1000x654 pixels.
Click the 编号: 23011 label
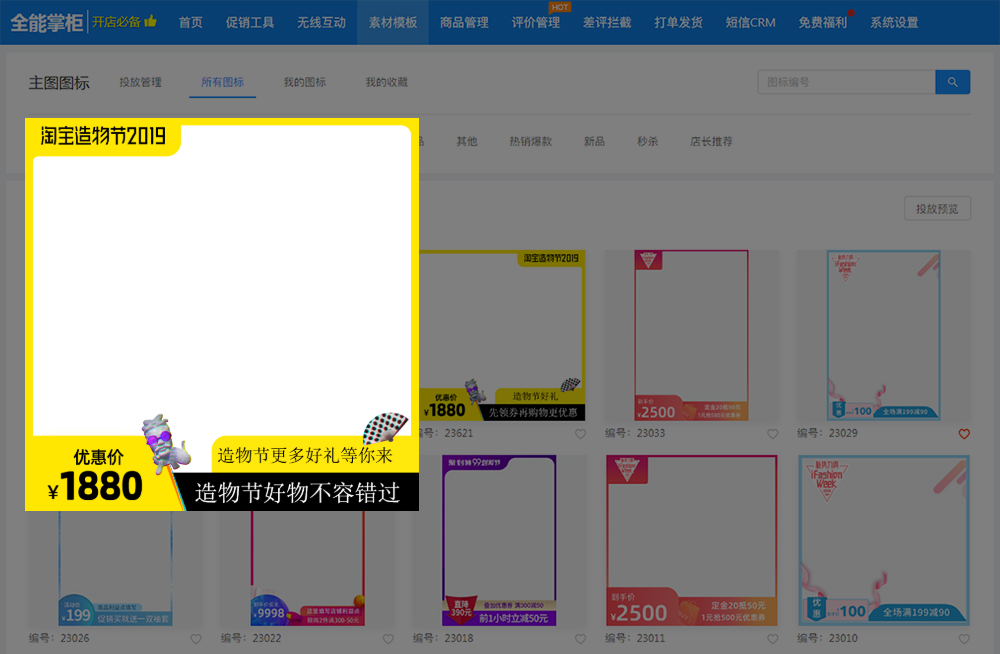pyautogui.click(x=635, y=638)
